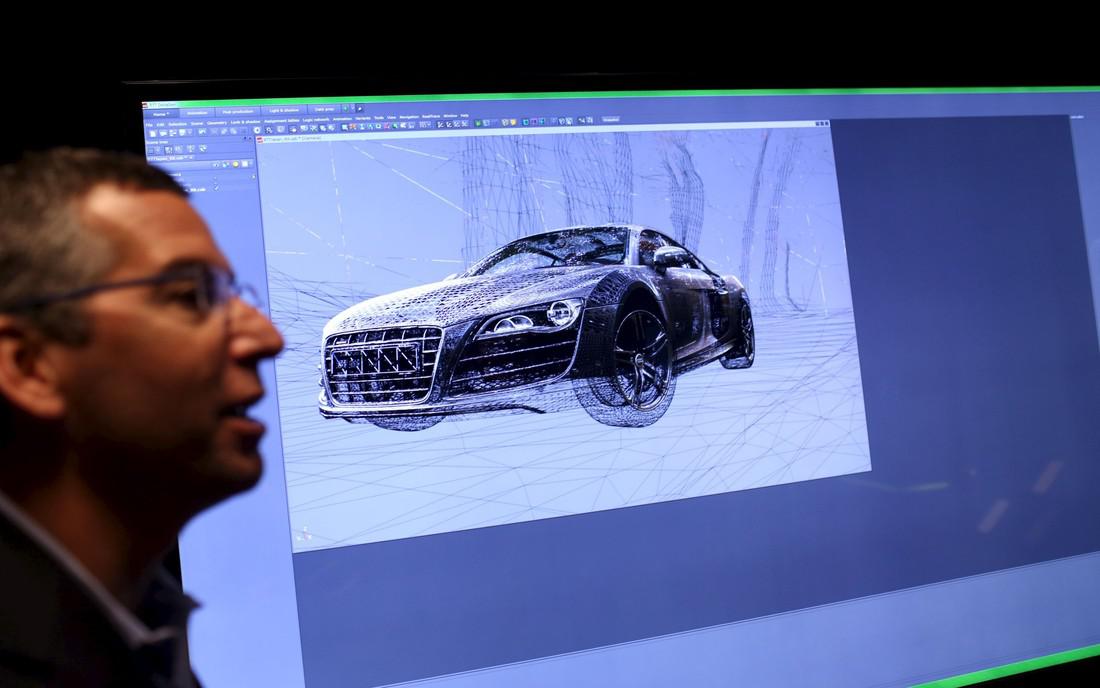Switch to the Post production tab

[x=238, y=112]
